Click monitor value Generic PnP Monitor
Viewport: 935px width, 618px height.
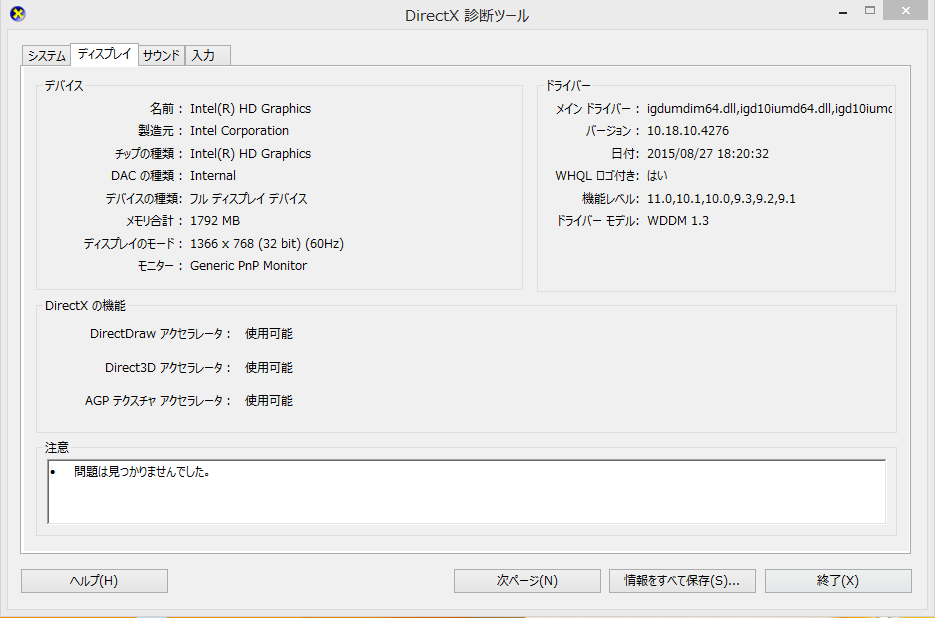tap(248, 265)
